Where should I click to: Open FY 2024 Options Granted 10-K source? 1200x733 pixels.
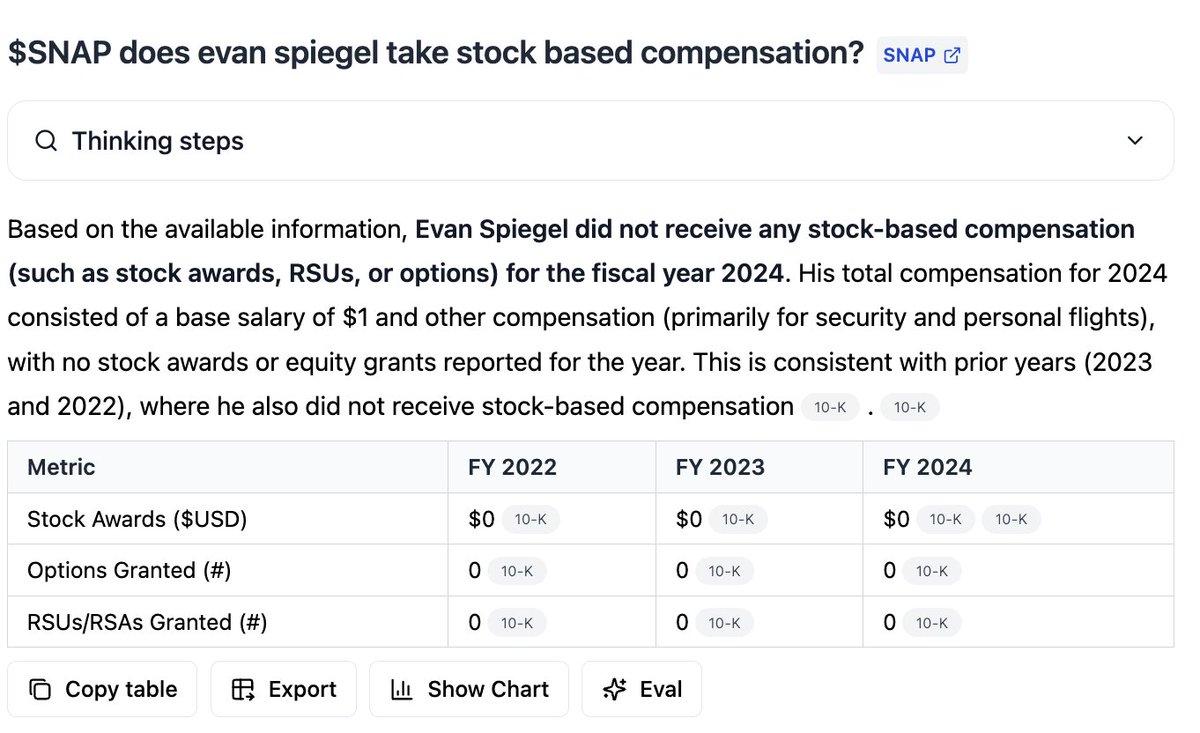932,571
